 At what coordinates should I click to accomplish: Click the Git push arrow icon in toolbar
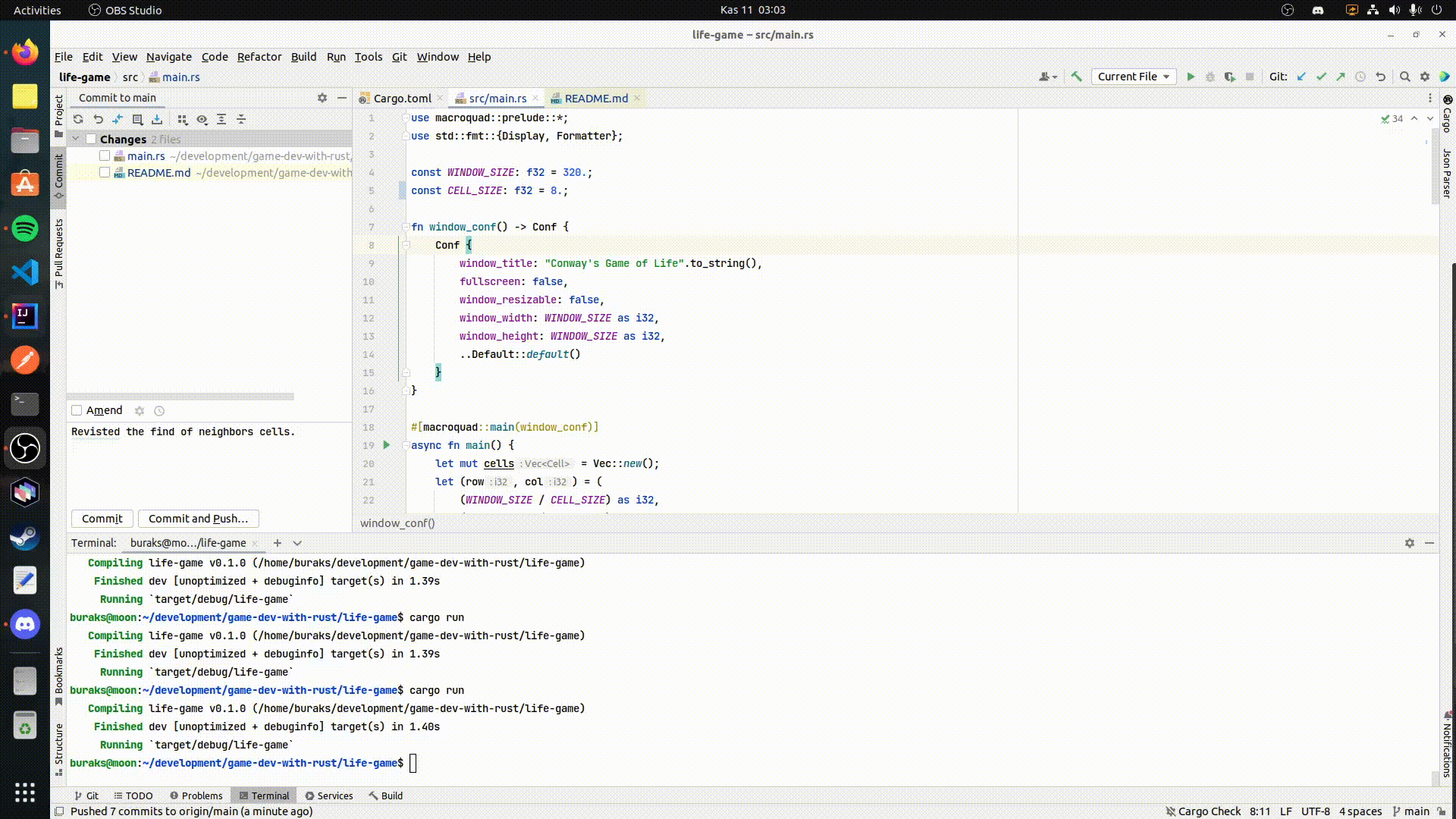coord(1341,77)
